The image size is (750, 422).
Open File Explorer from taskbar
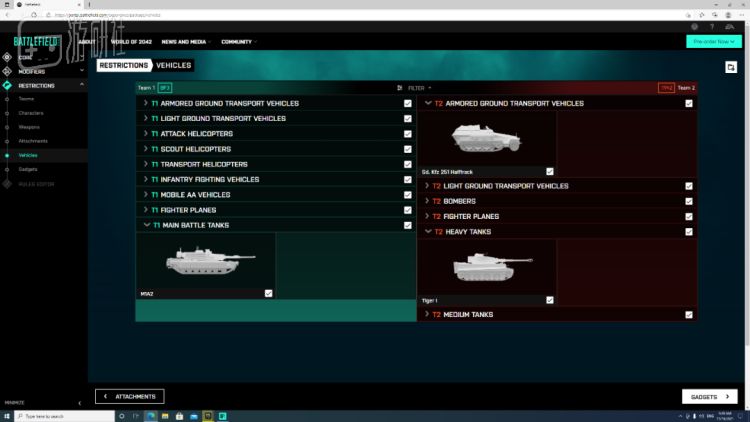(x=165, y=416)
